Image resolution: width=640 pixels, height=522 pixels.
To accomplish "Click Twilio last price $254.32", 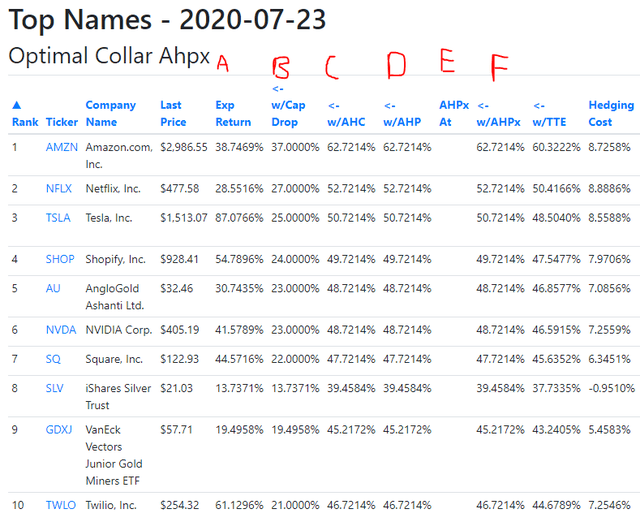I will point(180,505).
